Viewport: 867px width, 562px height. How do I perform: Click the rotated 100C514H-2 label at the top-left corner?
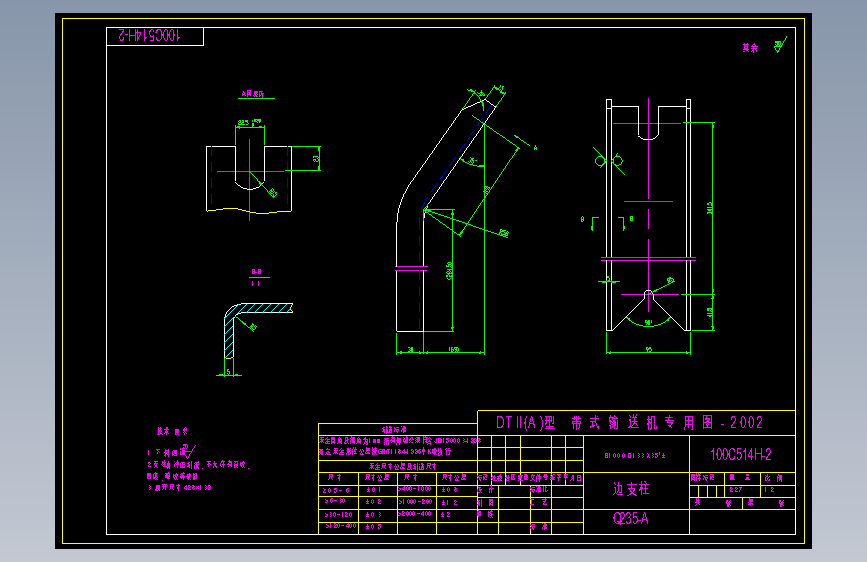click(x=150, y=35)
